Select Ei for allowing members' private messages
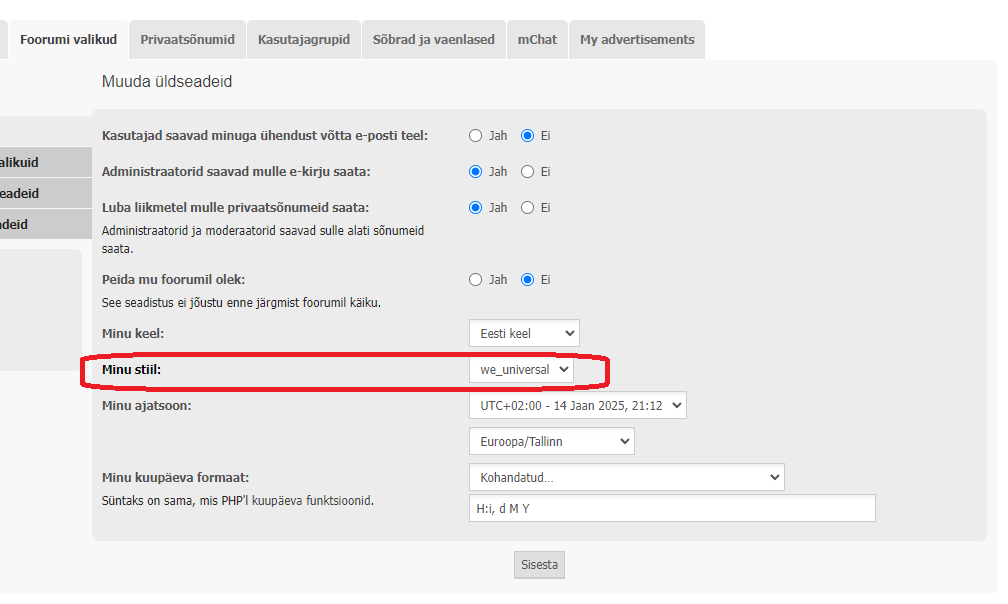 (x=528, y=208)
